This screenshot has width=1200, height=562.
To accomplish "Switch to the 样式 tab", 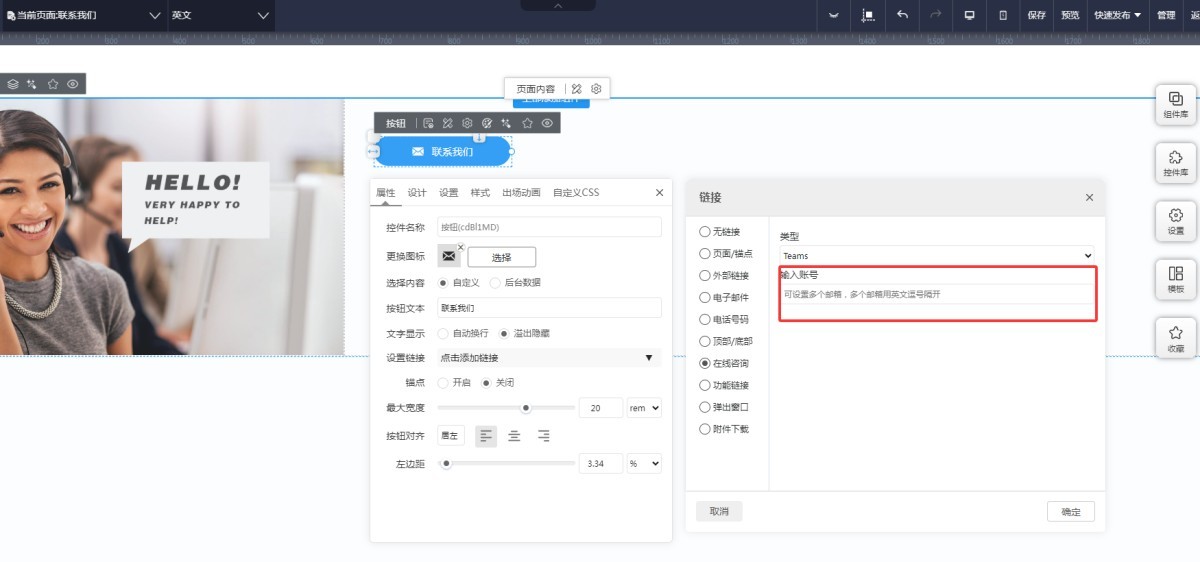I will coord(480,193).
